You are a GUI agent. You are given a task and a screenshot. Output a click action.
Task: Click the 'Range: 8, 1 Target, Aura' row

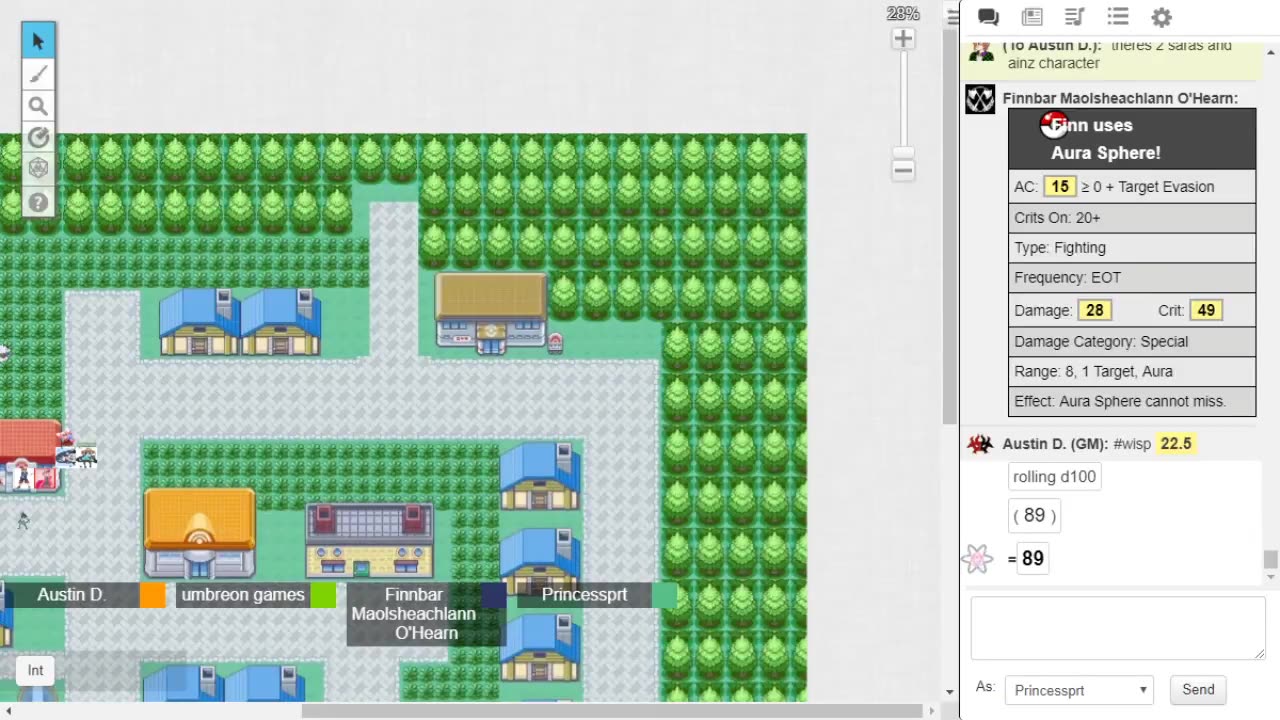pos(1132,372)
